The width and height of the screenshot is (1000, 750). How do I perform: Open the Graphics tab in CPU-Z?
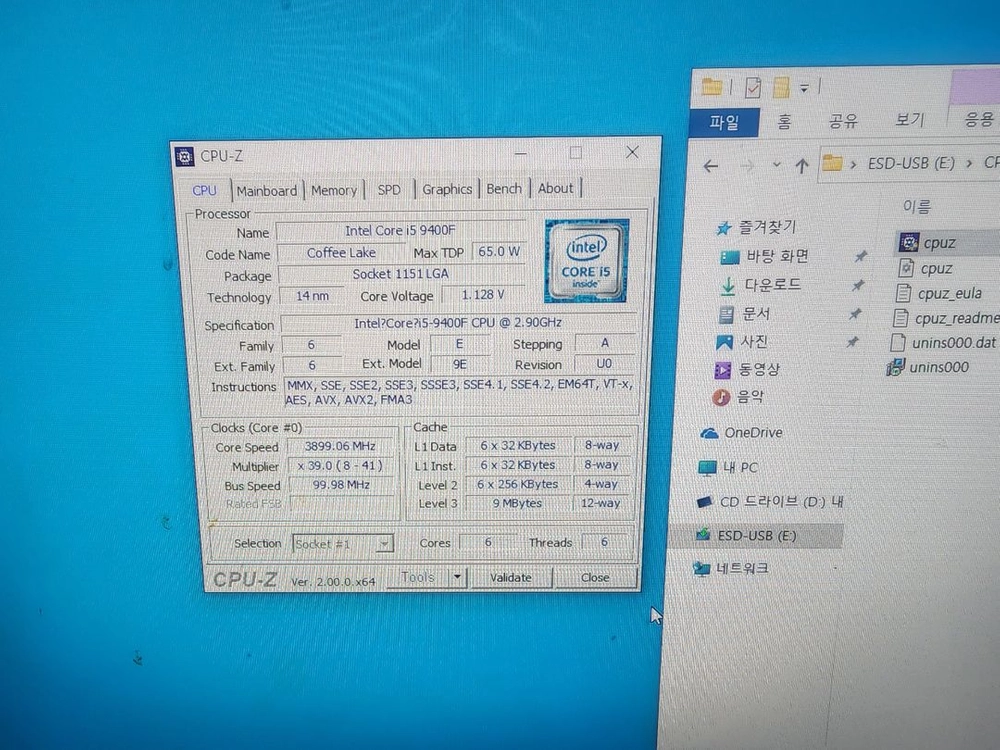tap(446, 189)
